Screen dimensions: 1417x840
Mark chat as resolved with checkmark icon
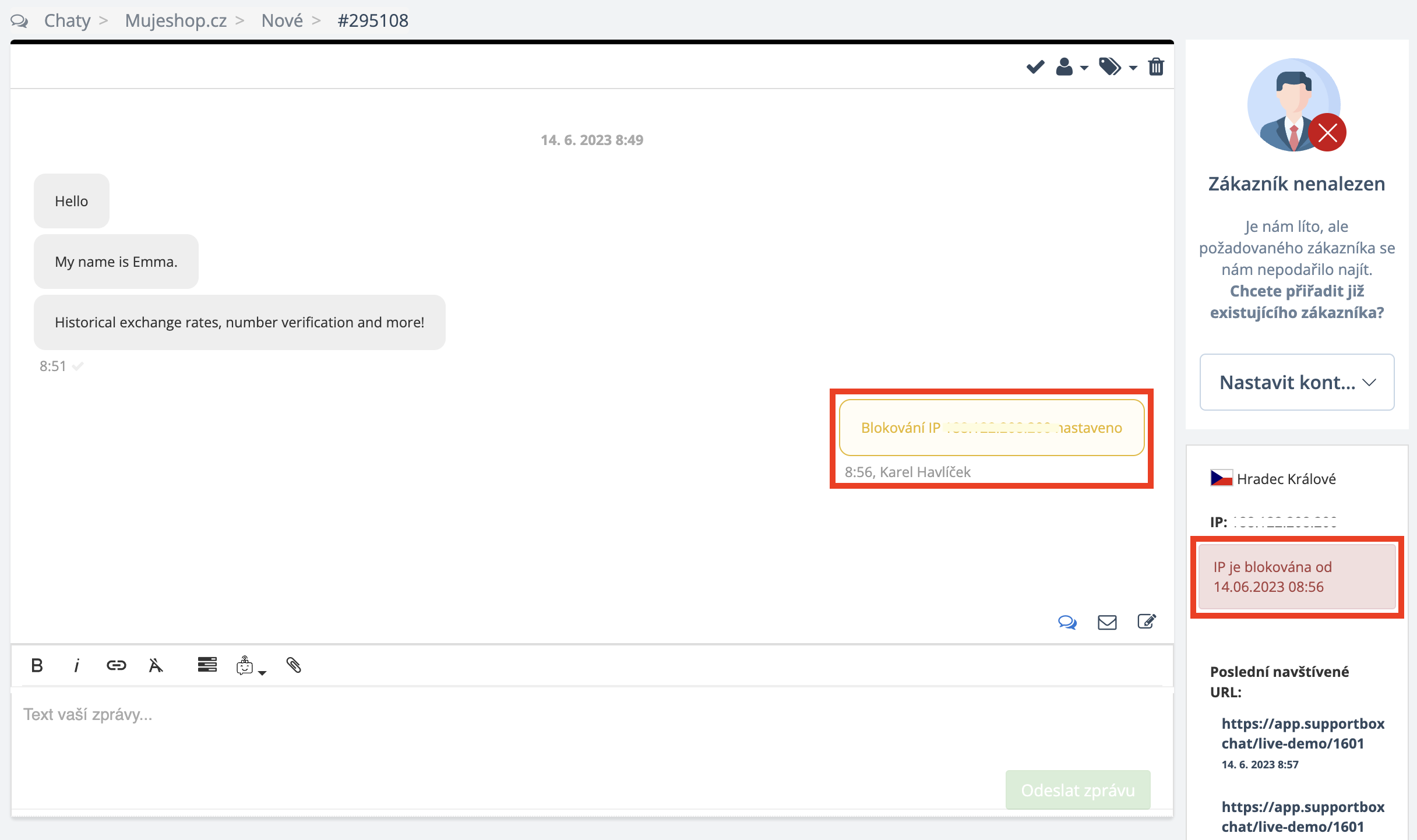(x=1035, y=67)
